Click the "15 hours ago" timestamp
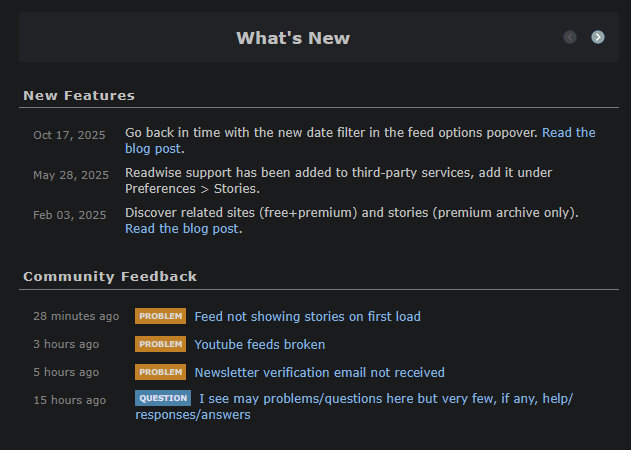The image size is (631, 450). pos(69,400)
